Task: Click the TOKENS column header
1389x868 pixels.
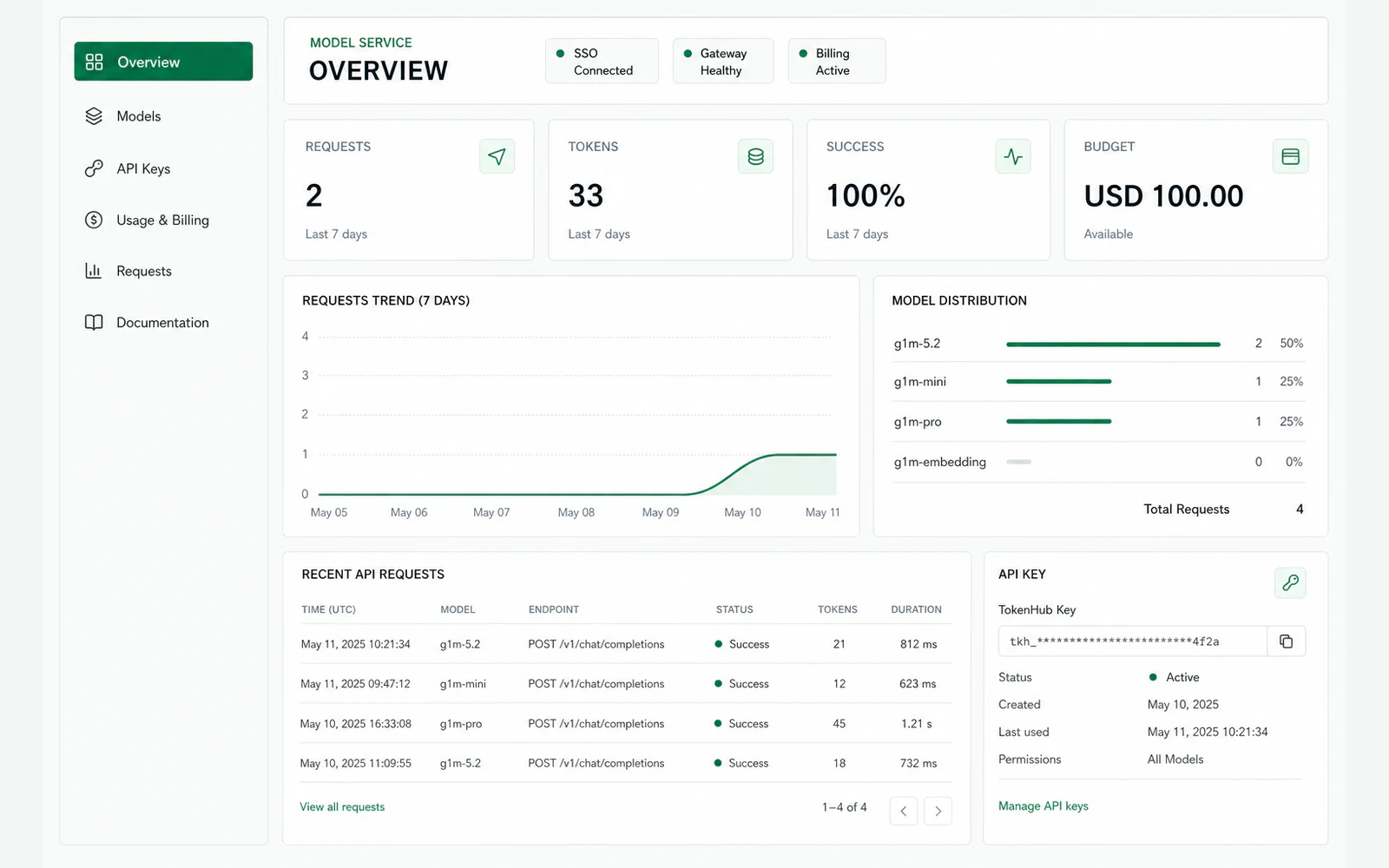Action: tap(837, 609)
